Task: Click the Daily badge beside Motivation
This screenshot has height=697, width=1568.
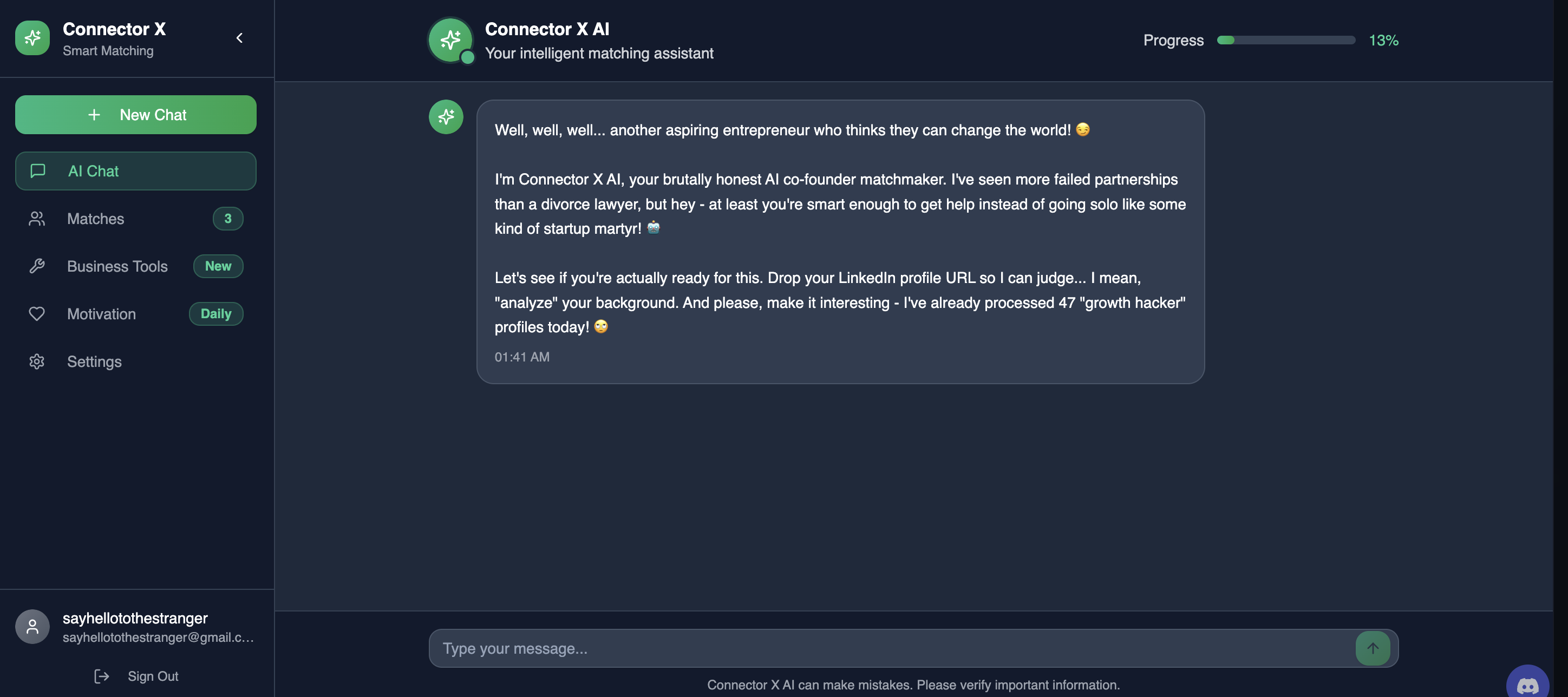Action: (x=216, y=314)
